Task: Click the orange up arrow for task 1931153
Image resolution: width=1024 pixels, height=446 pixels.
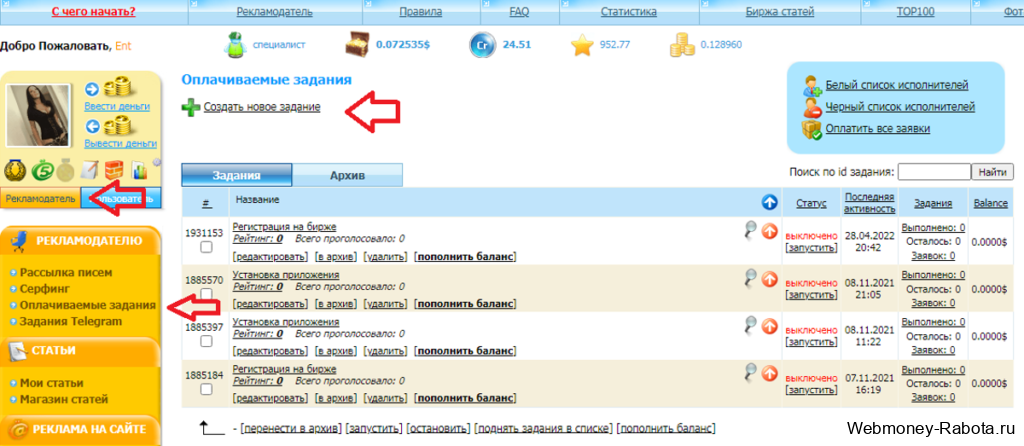Action: coord(770,231)
